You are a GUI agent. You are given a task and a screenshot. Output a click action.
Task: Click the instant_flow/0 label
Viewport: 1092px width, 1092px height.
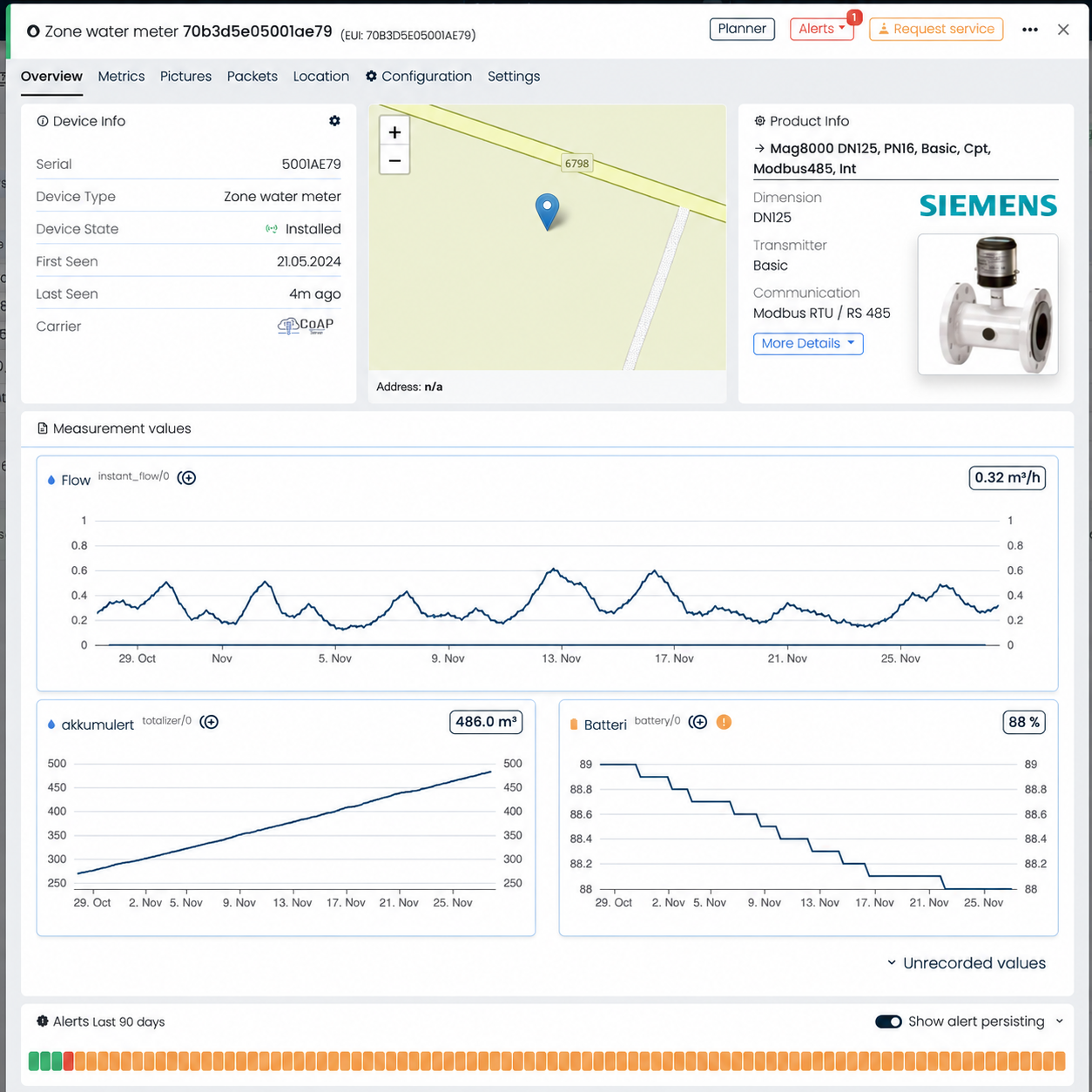[x=133, y=476]
